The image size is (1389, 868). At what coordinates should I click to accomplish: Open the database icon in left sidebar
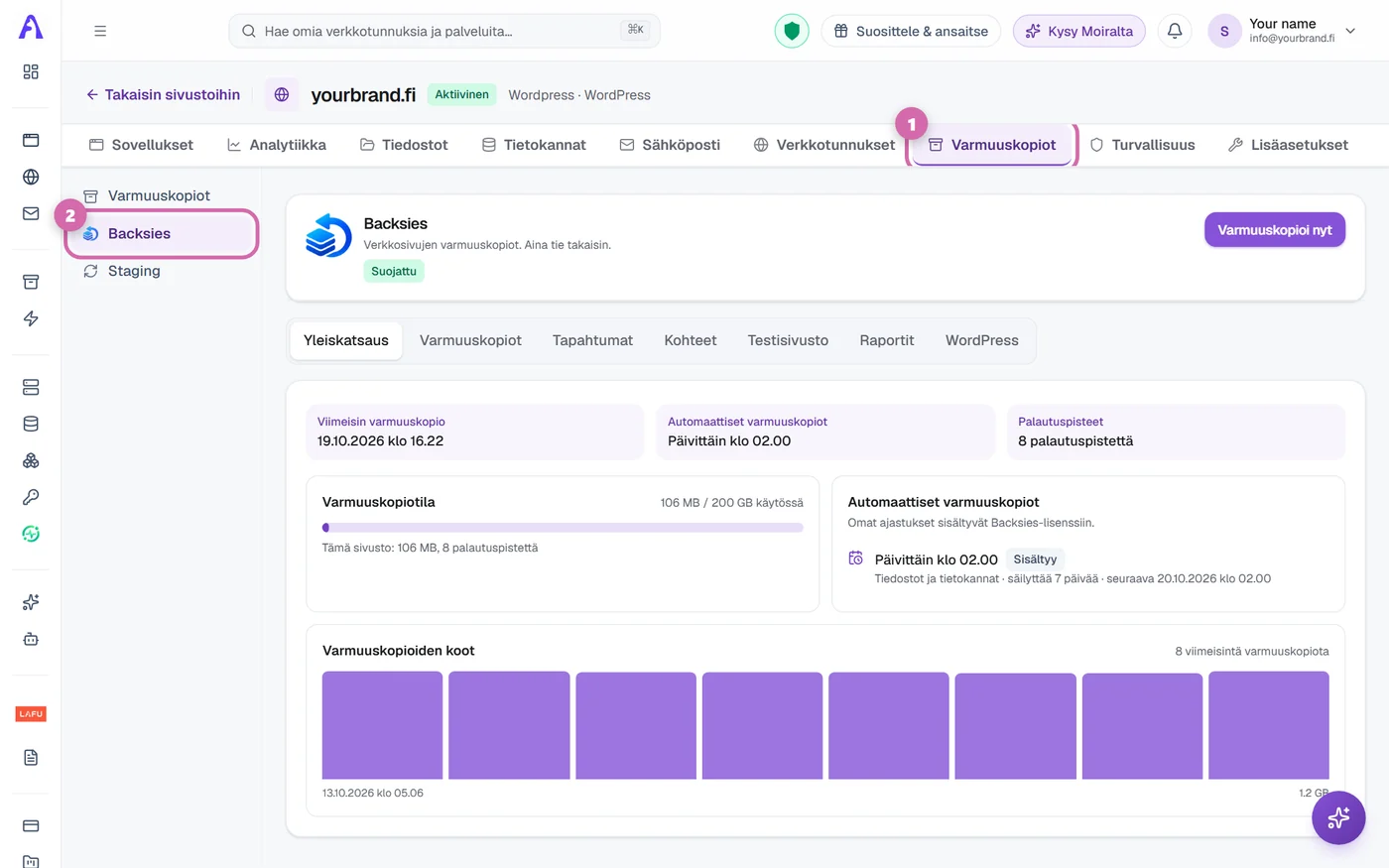coord(31,424)
